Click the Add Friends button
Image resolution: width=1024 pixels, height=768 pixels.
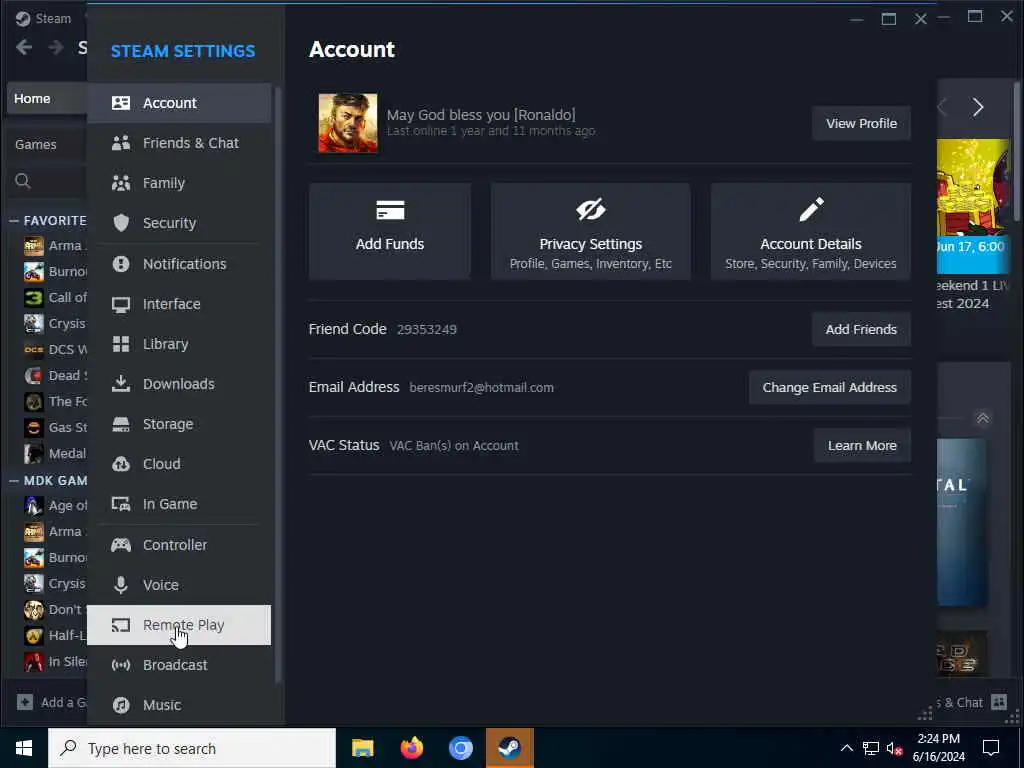(x=861, y=329)
